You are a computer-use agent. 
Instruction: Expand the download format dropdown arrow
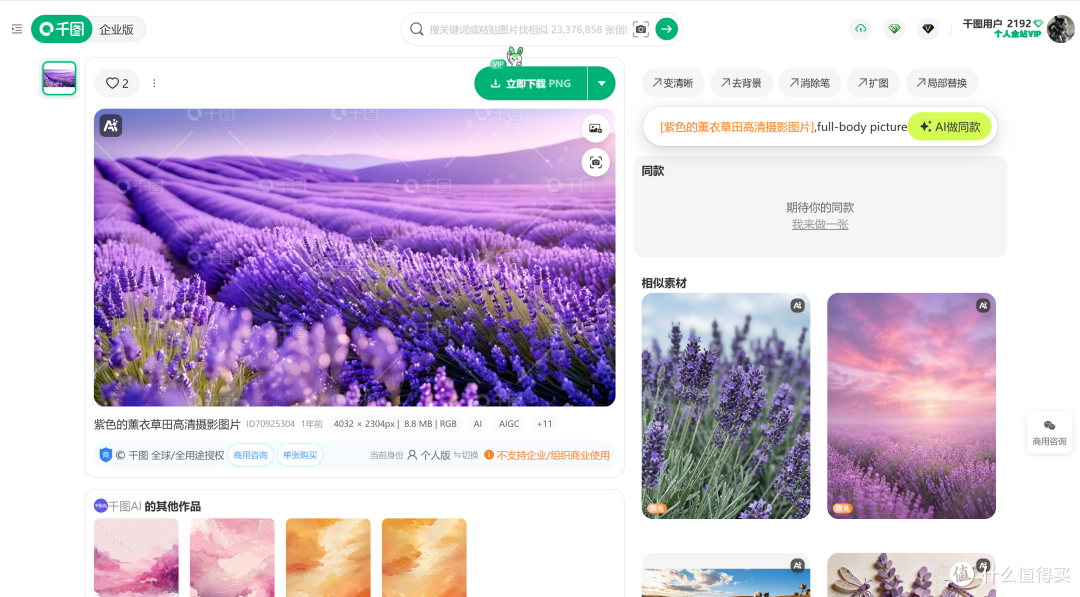(601, 83)
